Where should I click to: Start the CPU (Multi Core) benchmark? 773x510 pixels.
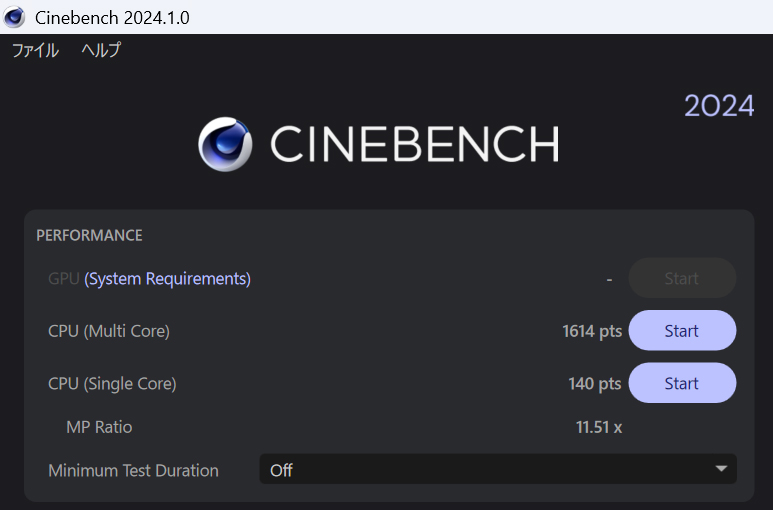(682, 331)
